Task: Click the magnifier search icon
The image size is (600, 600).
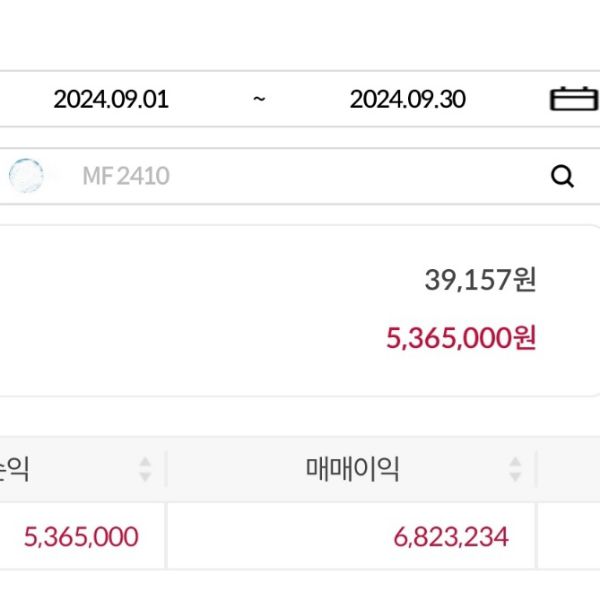Action: (x=563, y=177)
